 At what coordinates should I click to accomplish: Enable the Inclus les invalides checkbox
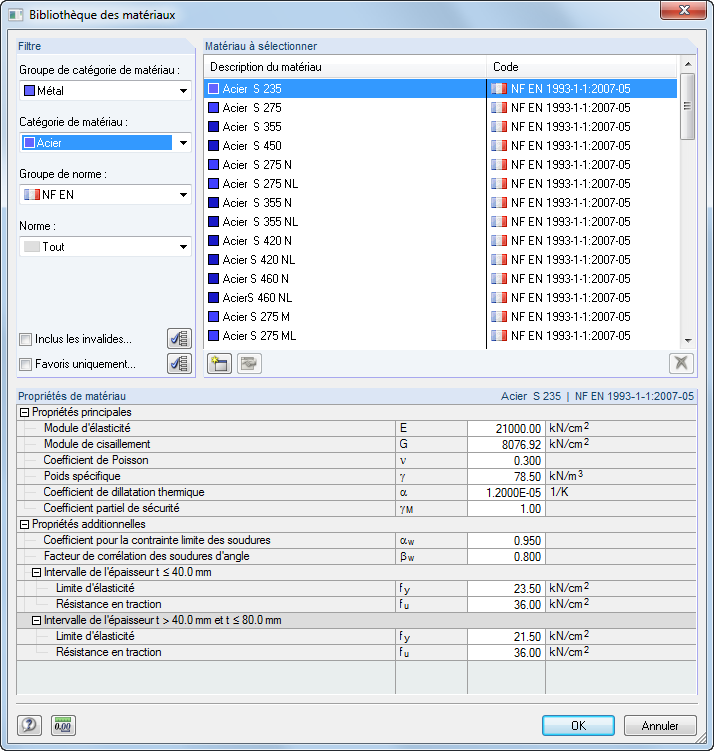pyautogui.click(x=25, y=340)
